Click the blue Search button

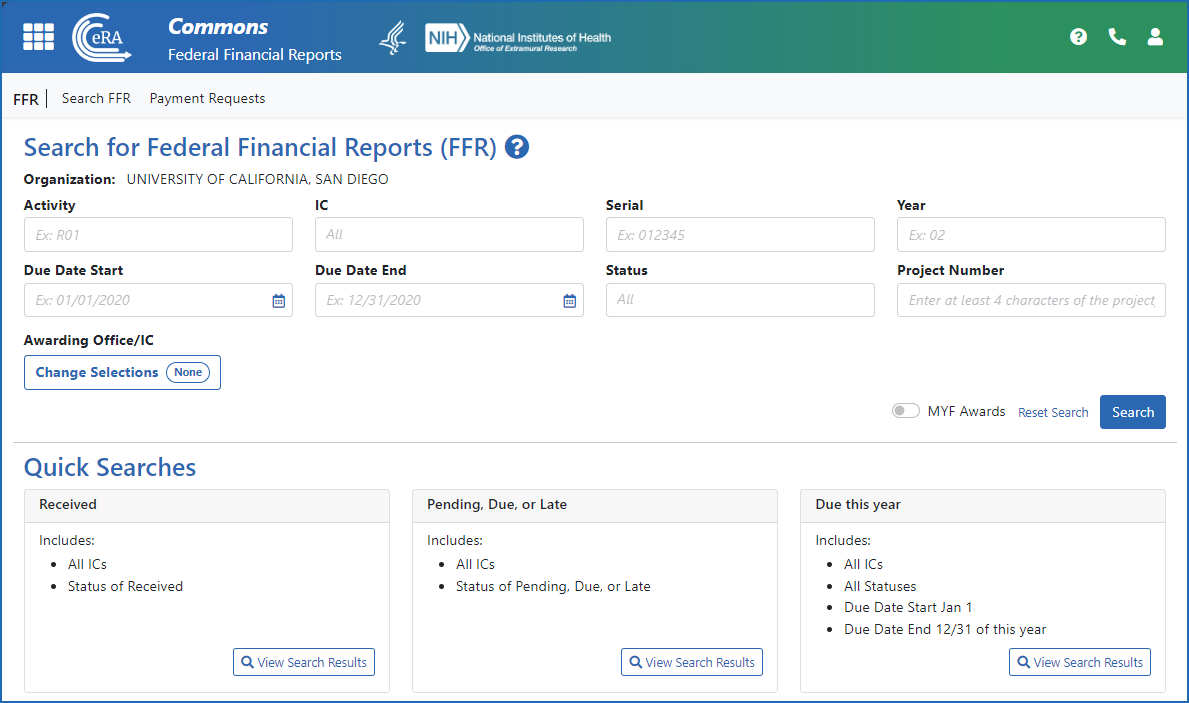click(x=1133, y=412)
